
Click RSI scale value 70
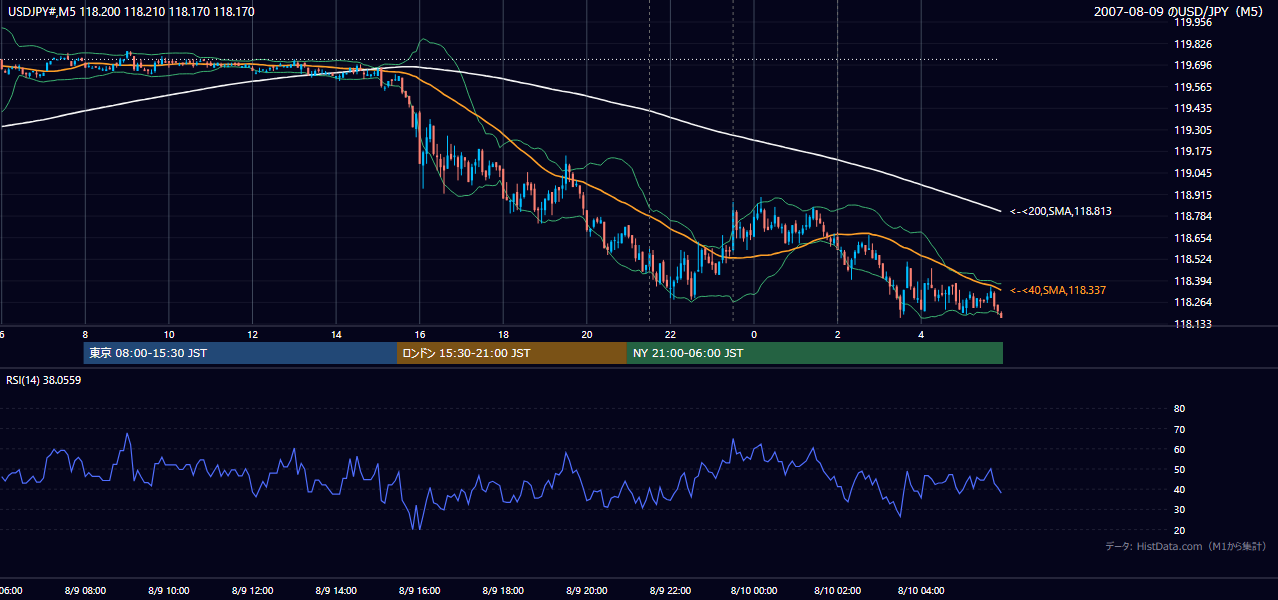pyautogui.click(x=1179, y=429)
